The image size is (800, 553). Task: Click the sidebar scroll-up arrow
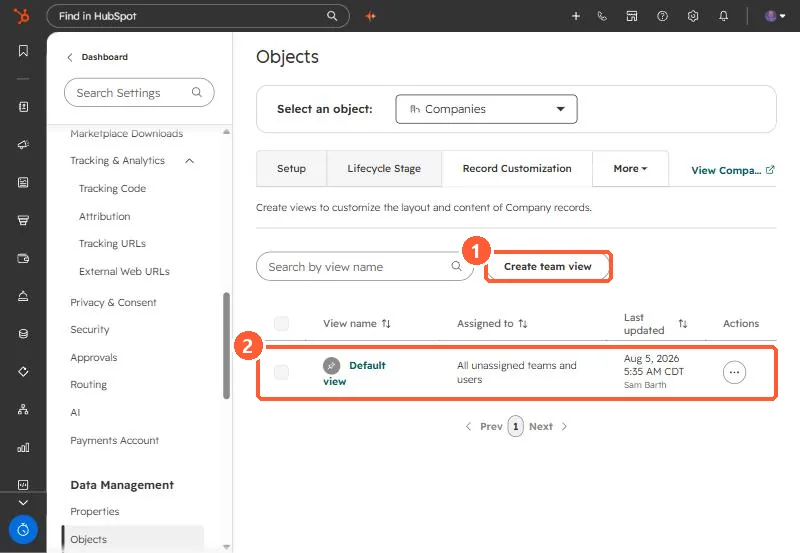click(227, 132)
